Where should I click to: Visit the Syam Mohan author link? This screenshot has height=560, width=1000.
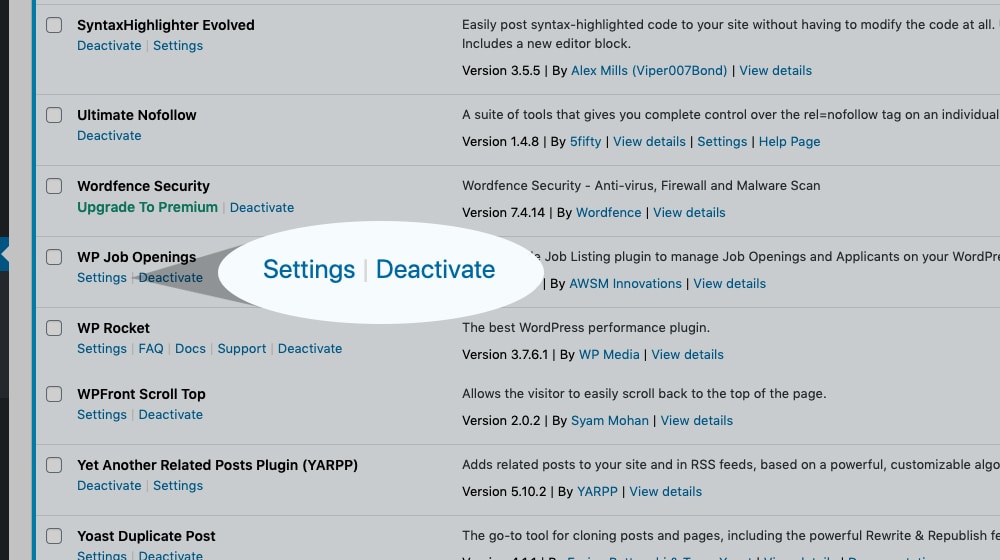[610, 420]
